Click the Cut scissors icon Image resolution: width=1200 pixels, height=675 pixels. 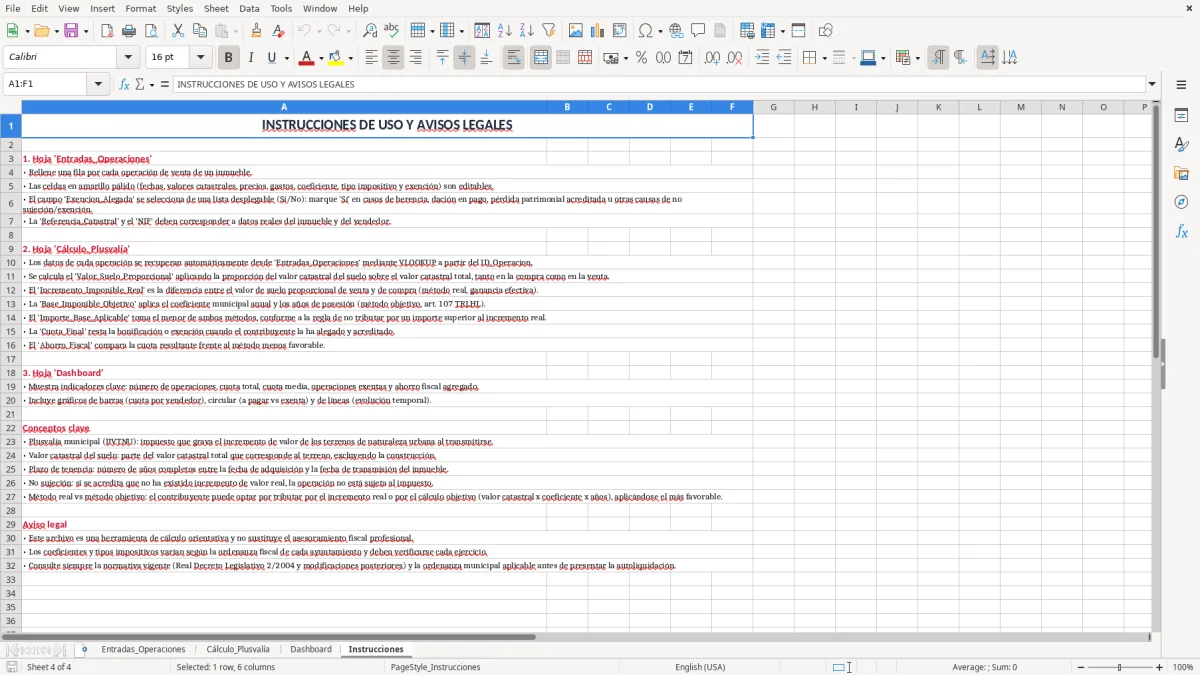177,31
